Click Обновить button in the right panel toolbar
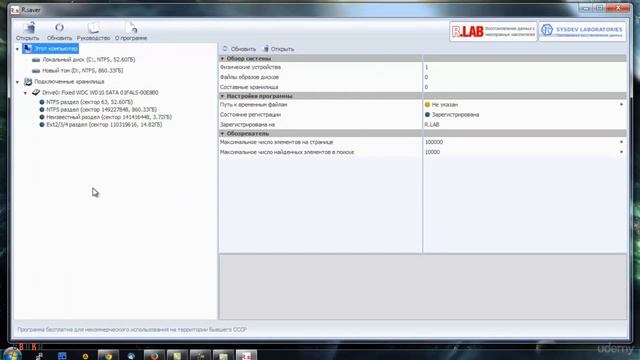The image size is (640, 360). point(239,49)
